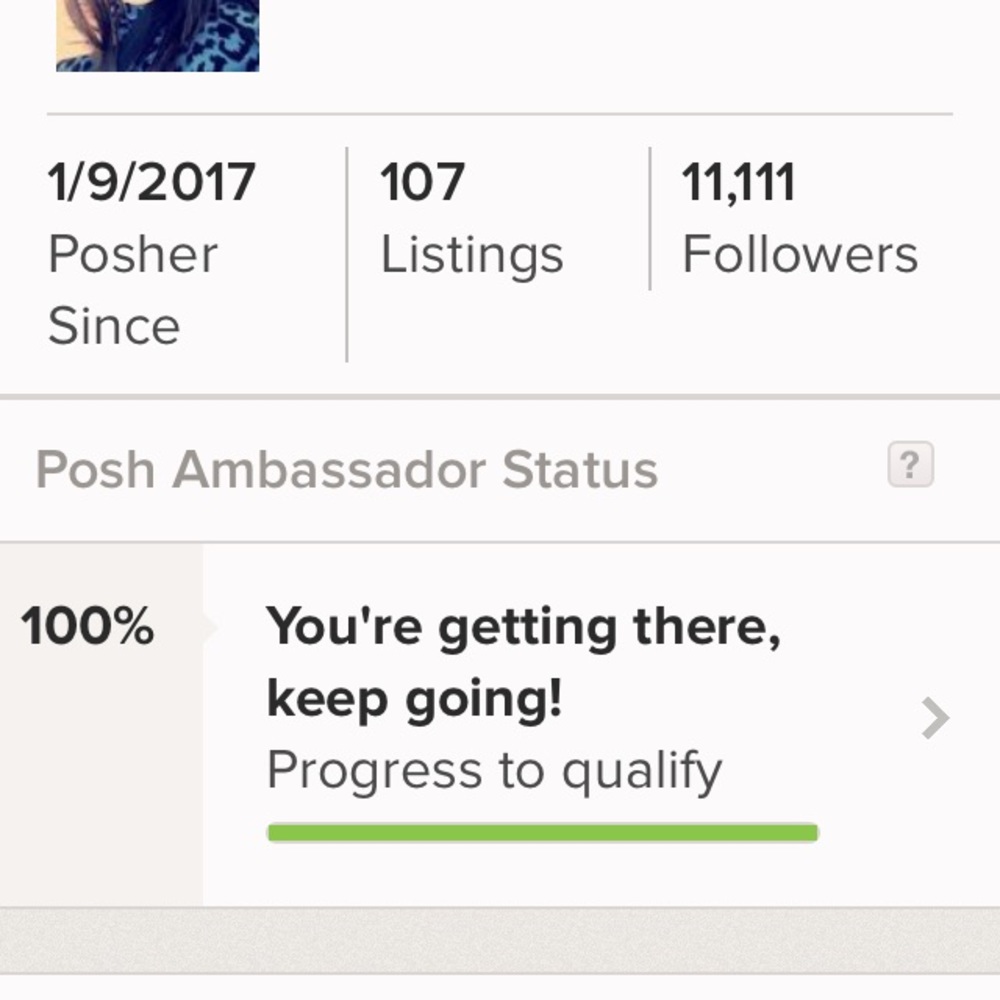Viewport: 1000px width, 1000px height.
Task: Tap the Posh Ambassador Status header text
Action: tap(345, 466)
